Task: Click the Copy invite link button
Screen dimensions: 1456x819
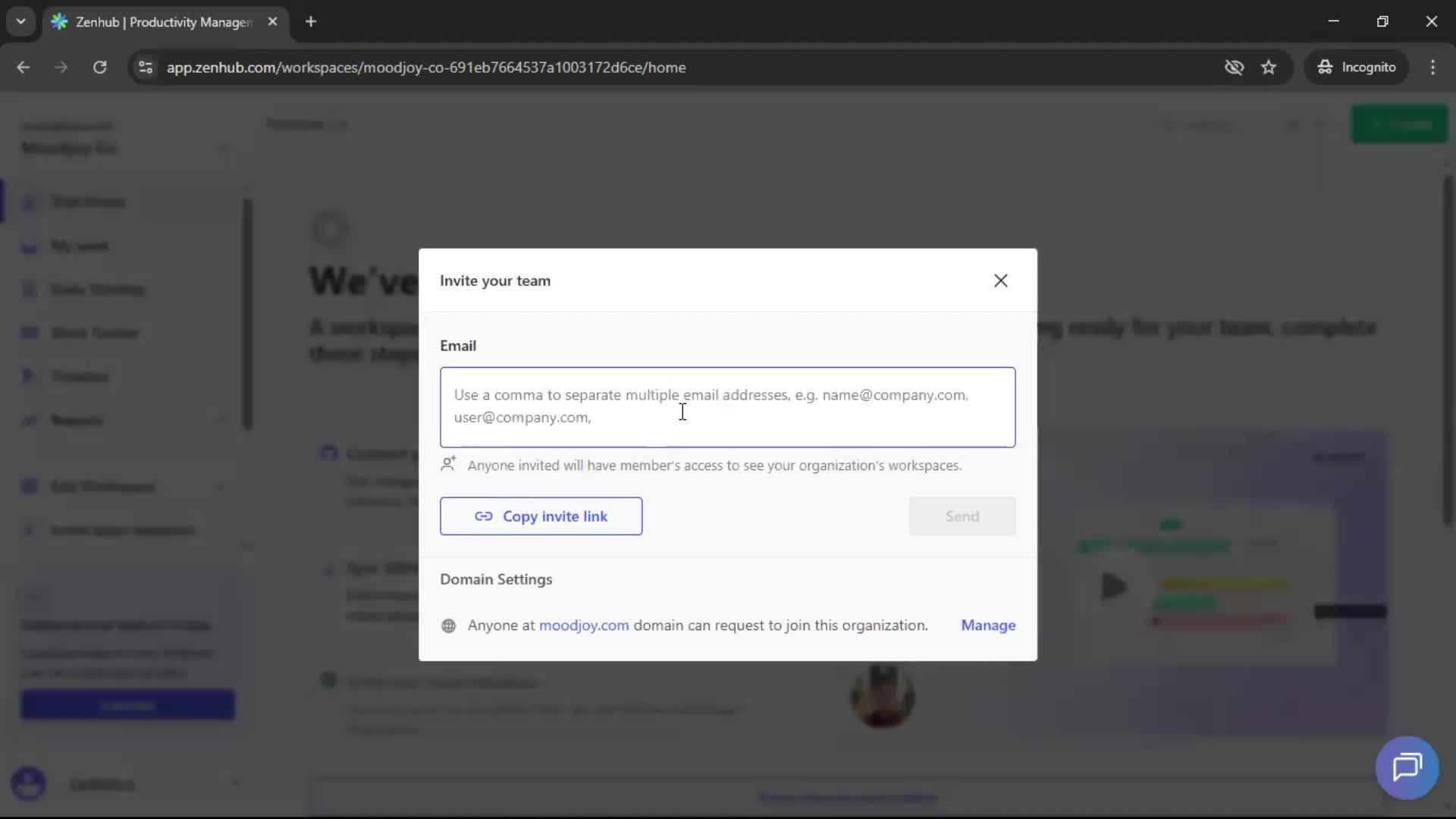Action: point(541,516)
